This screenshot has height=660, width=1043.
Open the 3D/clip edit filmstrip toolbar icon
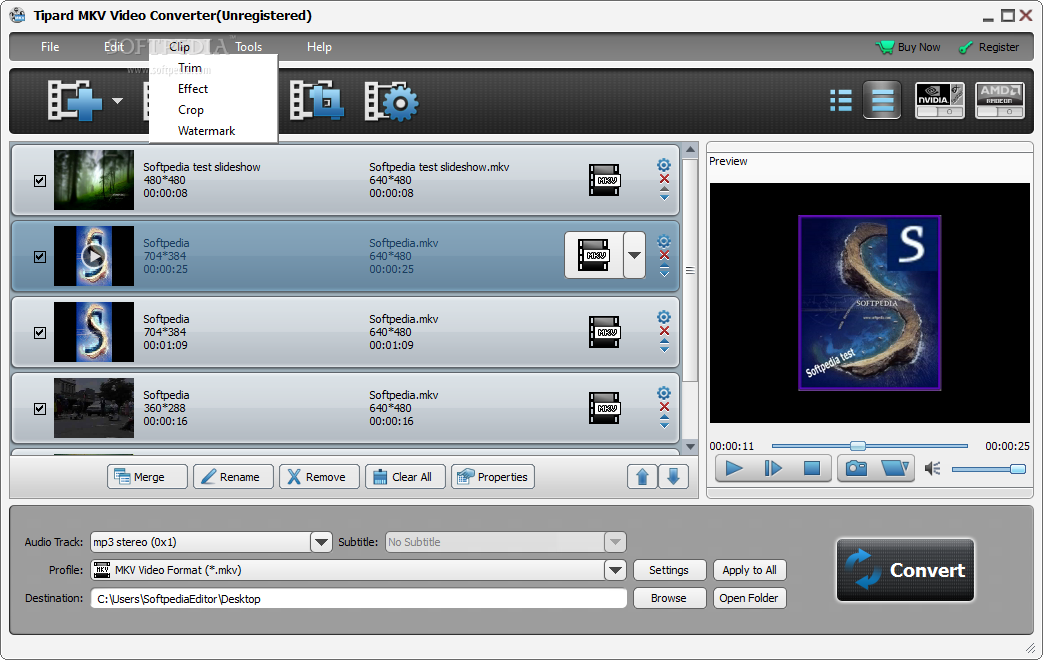tap(317, 101)
